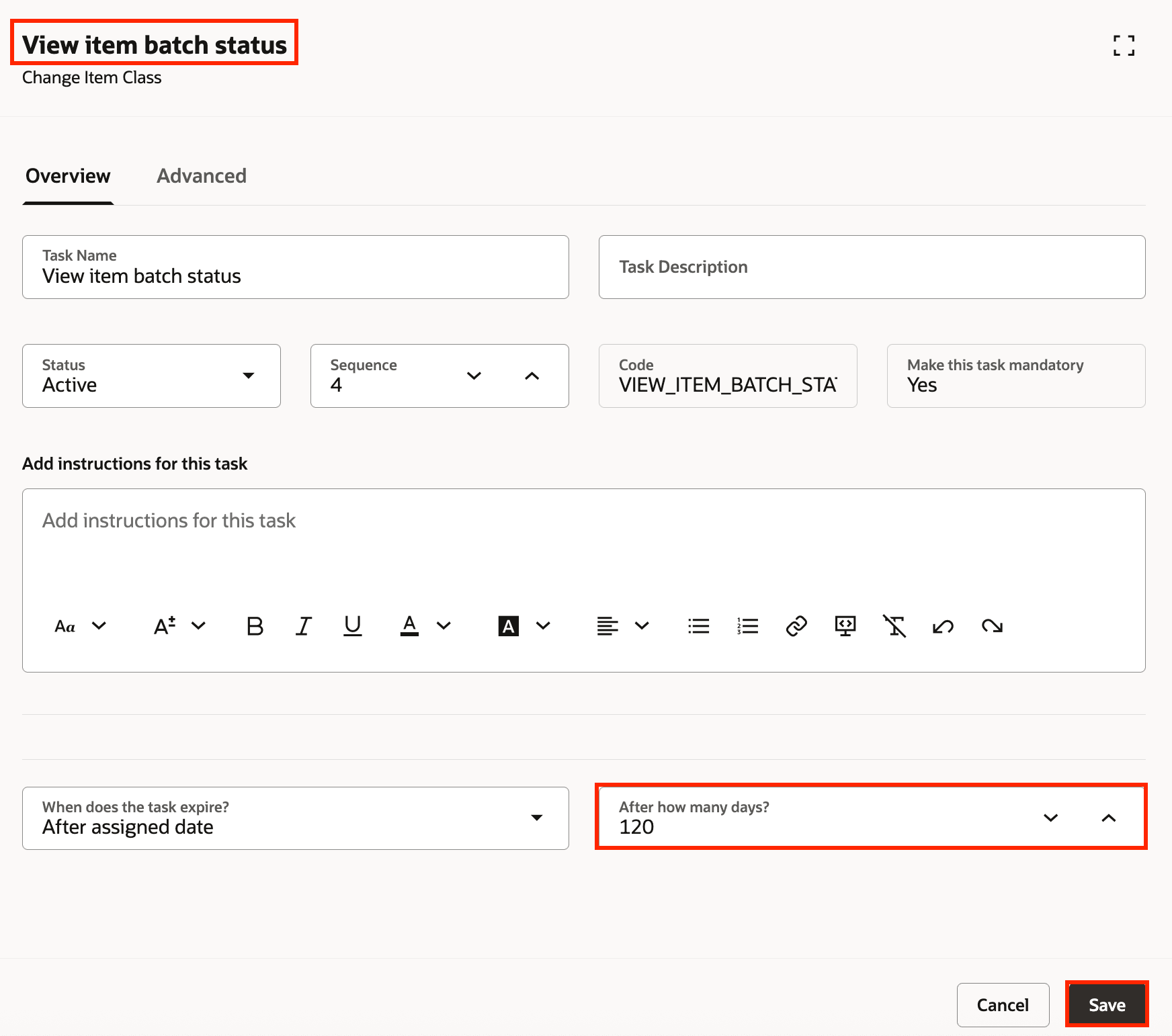
Task: Apply bold formatting in the instructions editor
Action: tap(254, 625)
